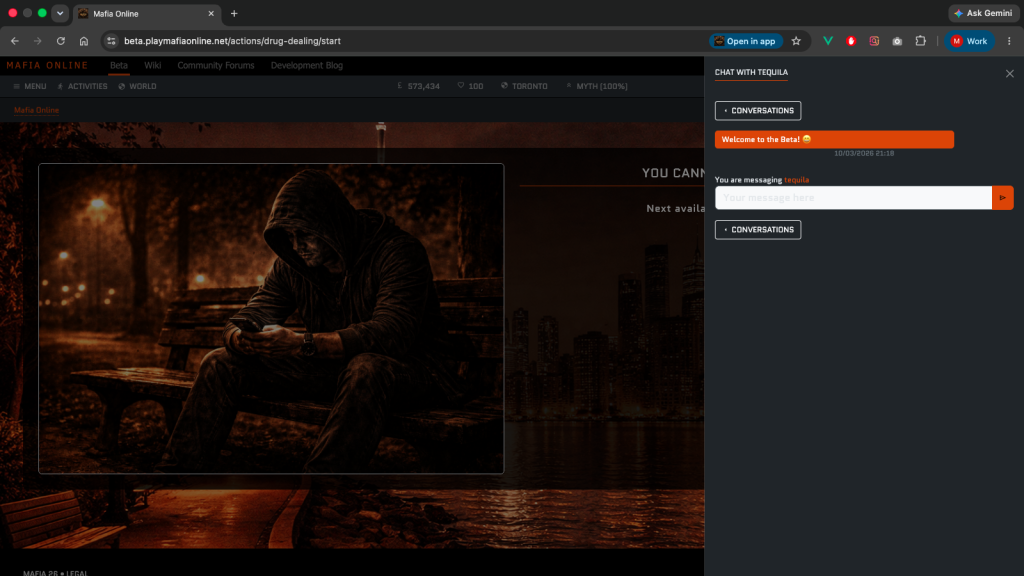Send the chat message to tequila
The image size is (1024, 576).
tap(1002, 197)
